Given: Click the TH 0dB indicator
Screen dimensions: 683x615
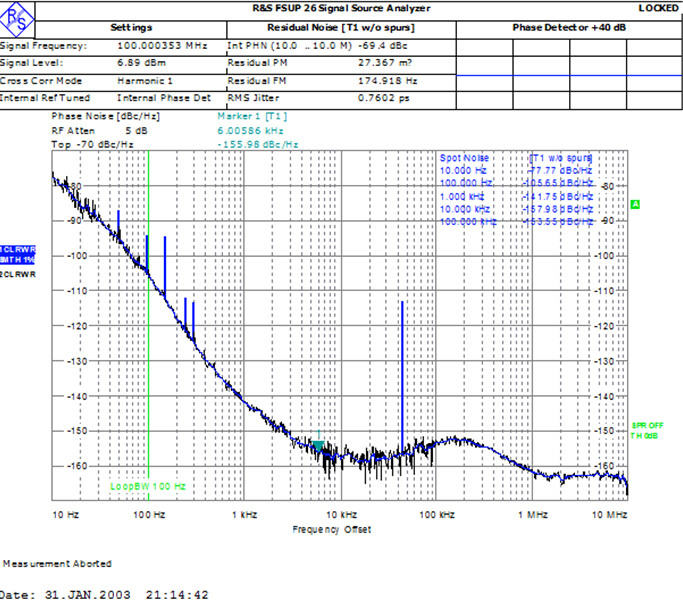Looking at the screenshot, I should click(x=644, y=436).
